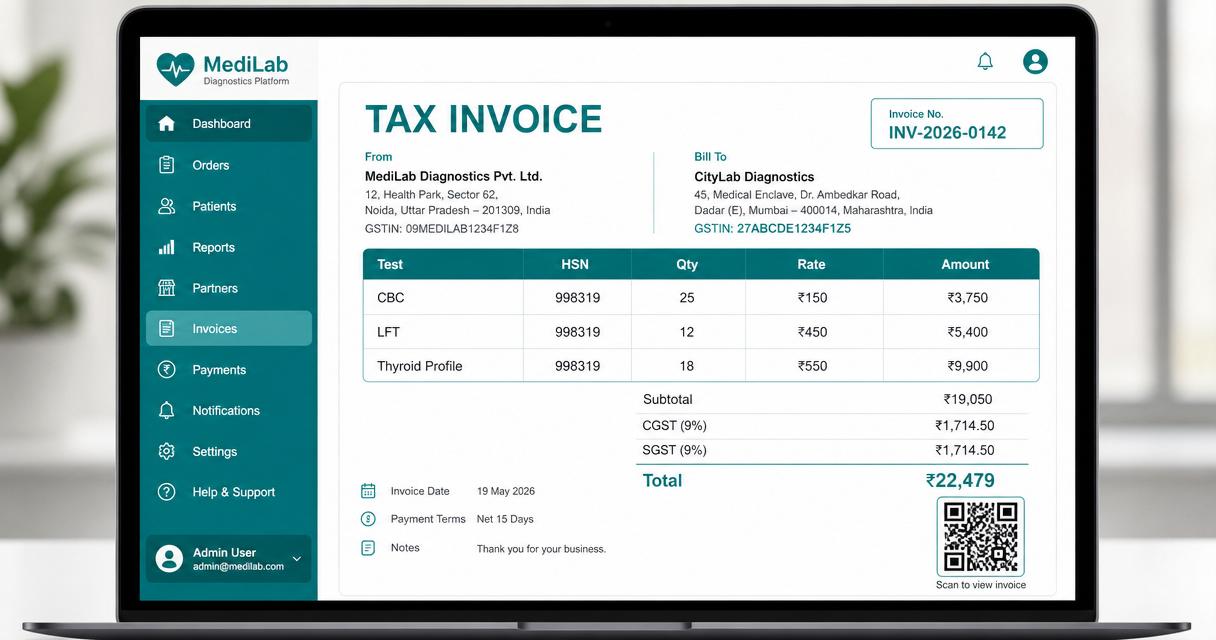Screen dimensions: 1216x640
Task: Click the Invoices document icon in sidebar
Action: click(x=167, y=329)
